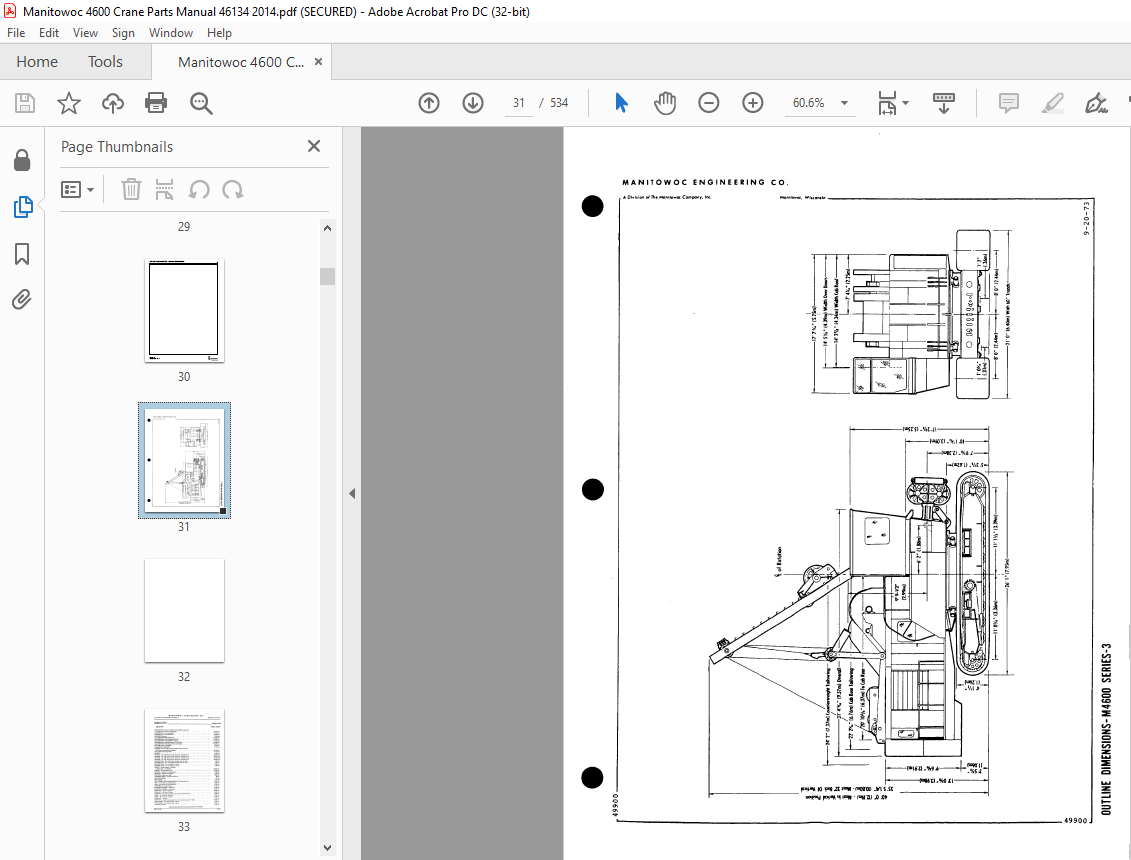Image resolution: width=1131 pixels, height=860 pixels.
Task: Open the zoom level dropdown
Action: click(844, 103)
